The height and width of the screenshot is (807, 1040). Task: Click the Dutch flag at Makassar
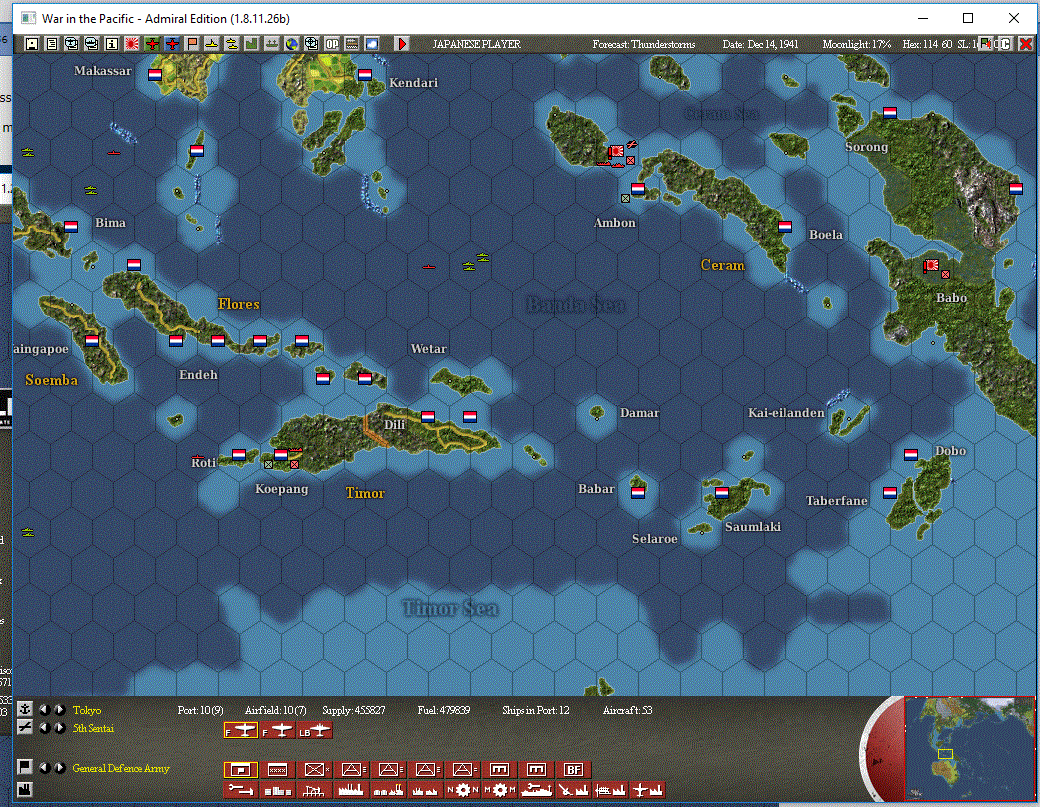(155, 75)
